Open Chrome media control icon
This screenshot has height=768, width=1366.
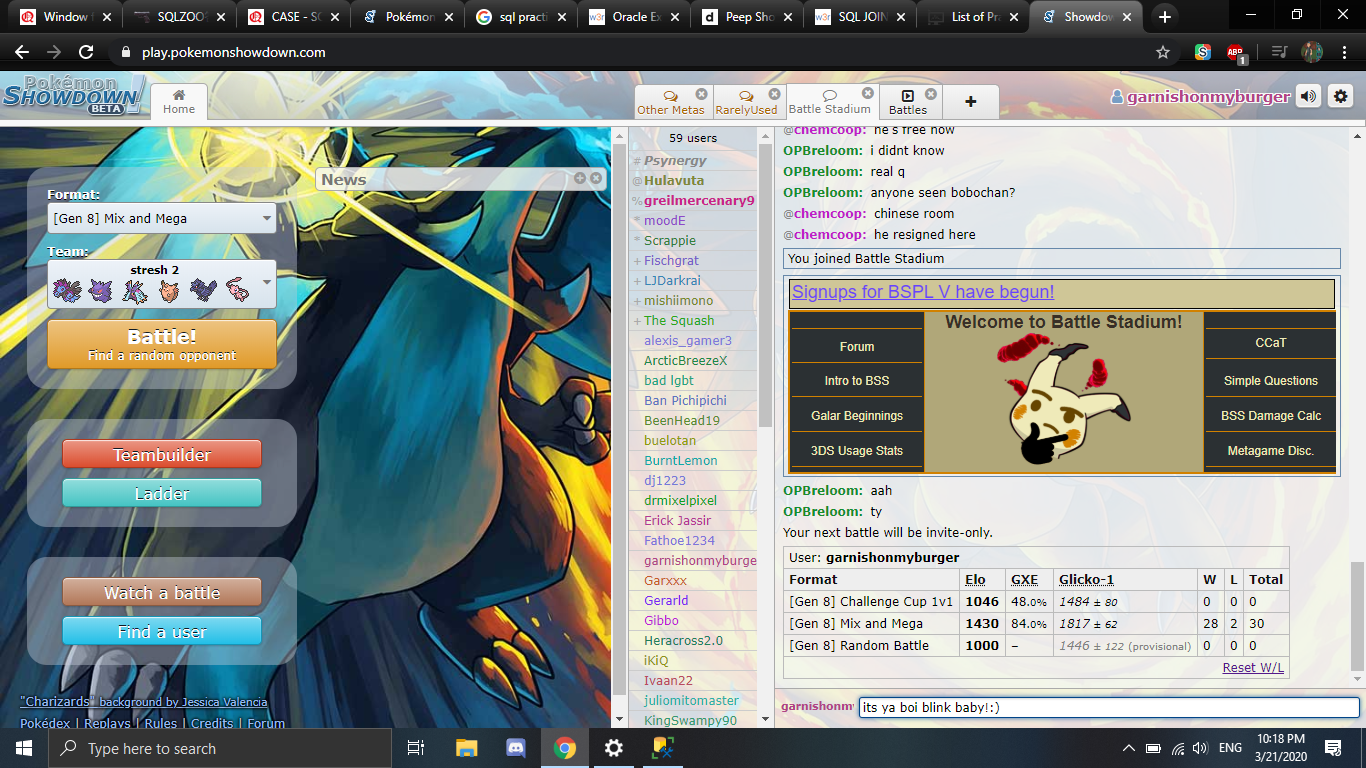coord(1279,52)
